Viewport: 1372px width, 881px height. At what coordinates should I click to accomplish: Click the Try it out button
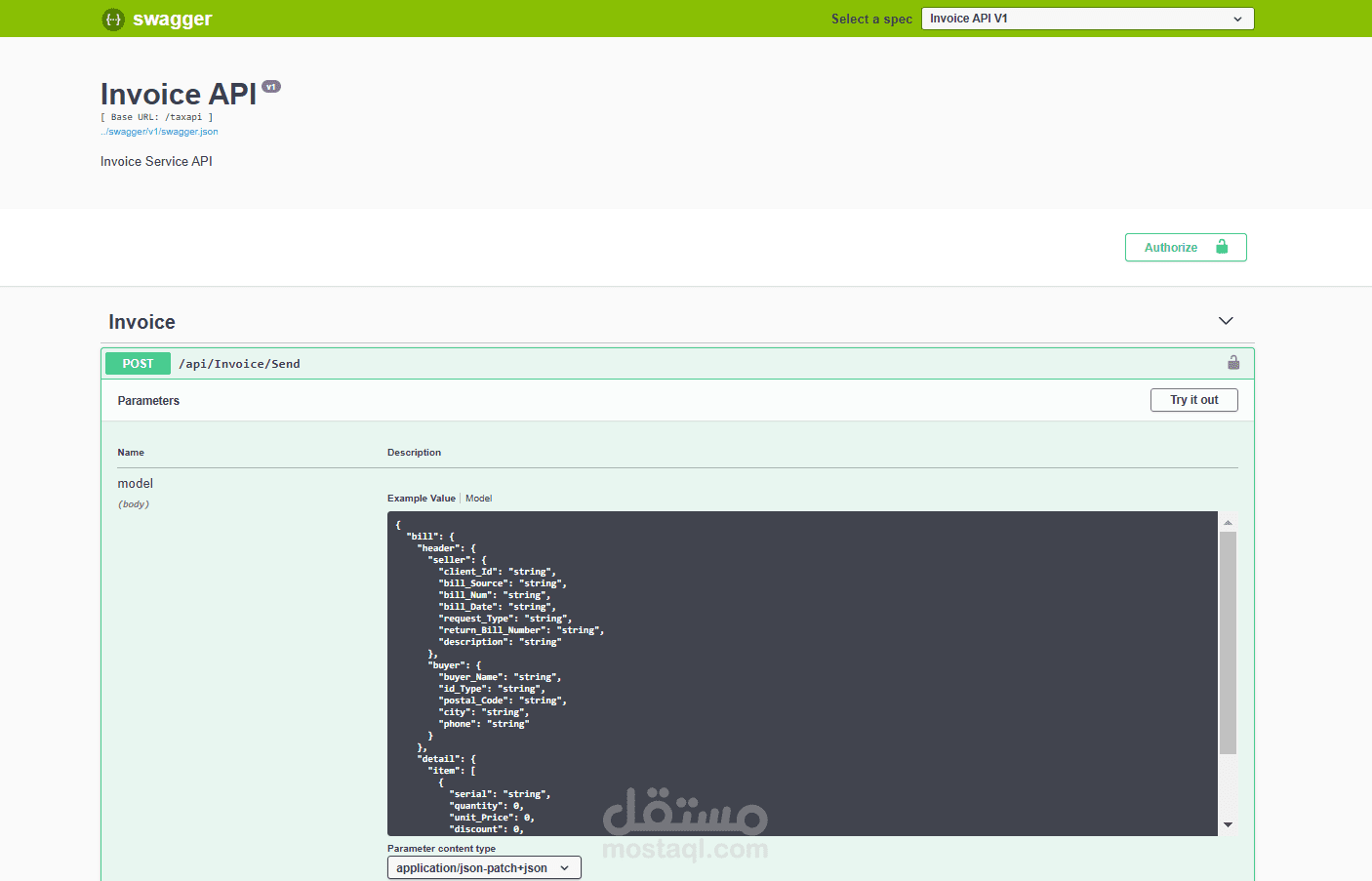tap(1194, 400)
